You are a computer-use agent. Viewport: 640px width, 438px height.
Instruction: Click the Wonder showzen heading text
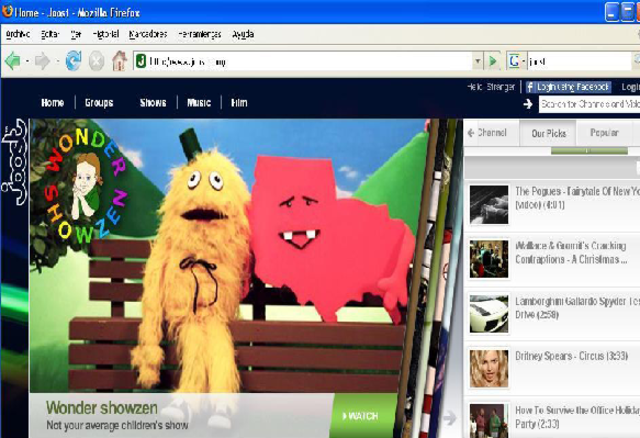102,408
